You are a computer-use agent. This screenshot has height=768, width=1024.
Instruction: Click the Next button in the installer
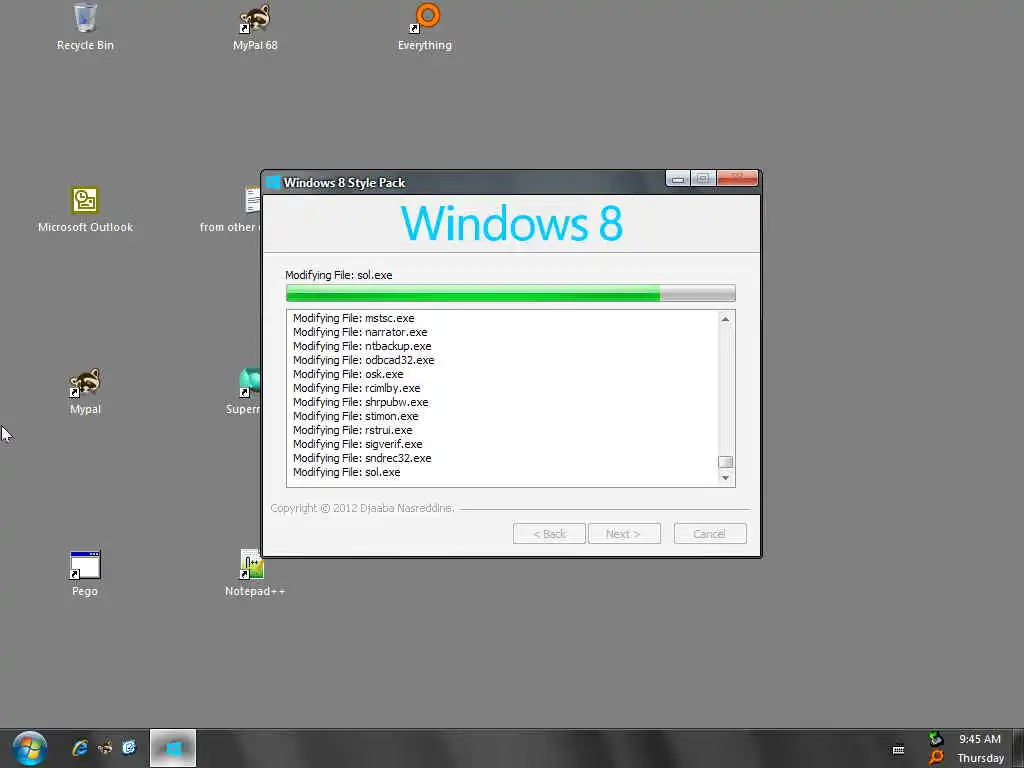pyautogui.click(x=624, y=534)
